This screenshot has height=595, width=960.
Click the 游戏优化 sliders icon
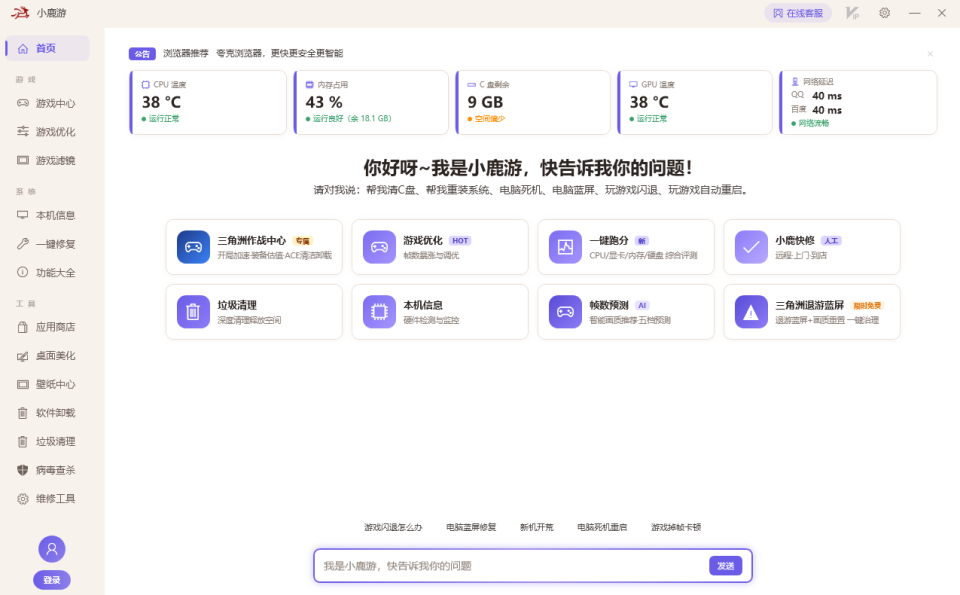pyautogui.click(x=23, y=131)
